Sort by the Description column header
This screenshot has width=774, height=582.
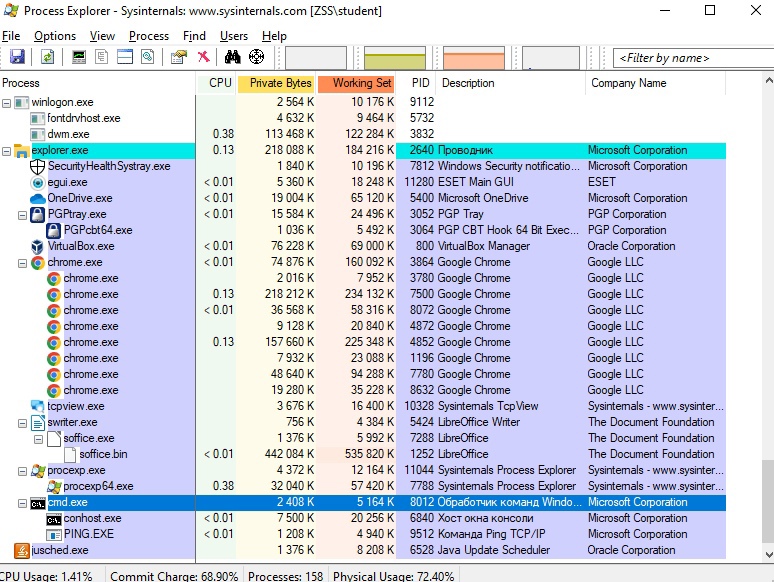point(511,83)
